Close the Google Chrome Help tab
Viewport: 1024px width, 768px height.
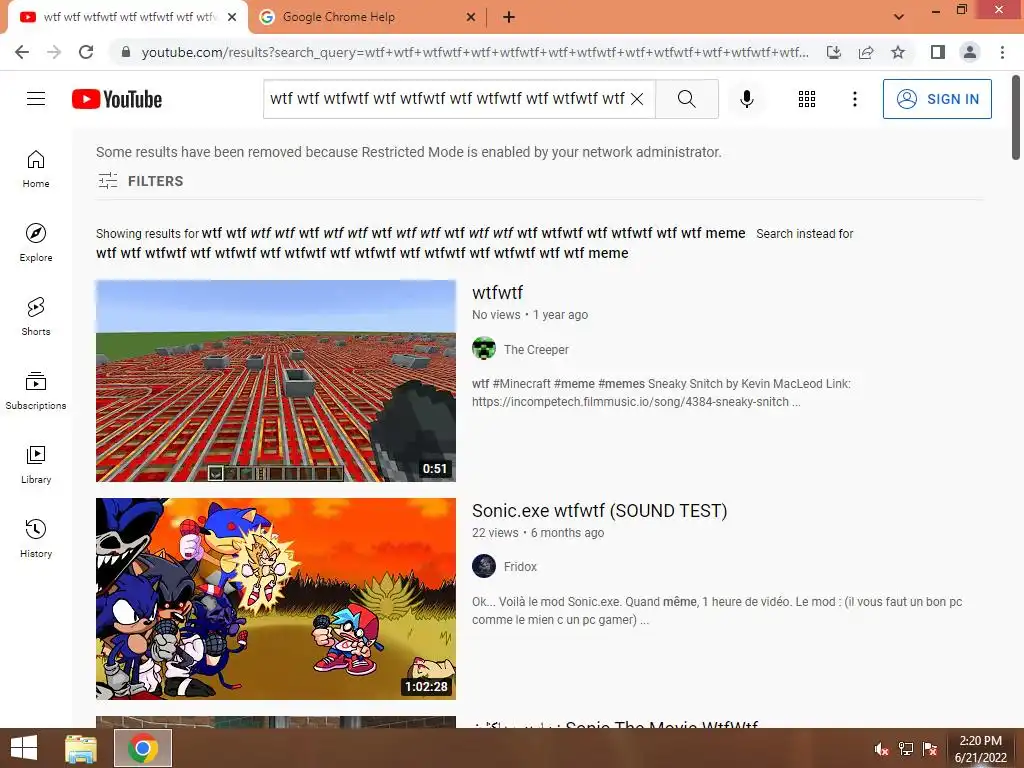pos(470,17)
